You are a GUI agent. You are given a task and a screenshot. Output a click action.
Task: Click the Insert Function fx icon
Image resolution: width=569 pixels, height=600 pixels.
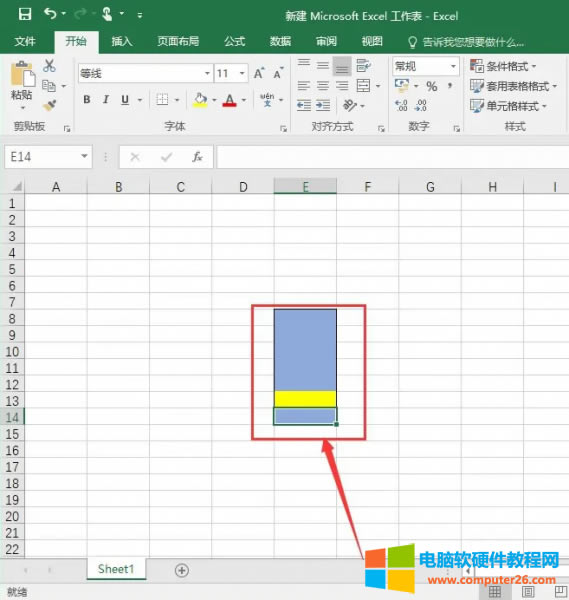coord(197,157)
